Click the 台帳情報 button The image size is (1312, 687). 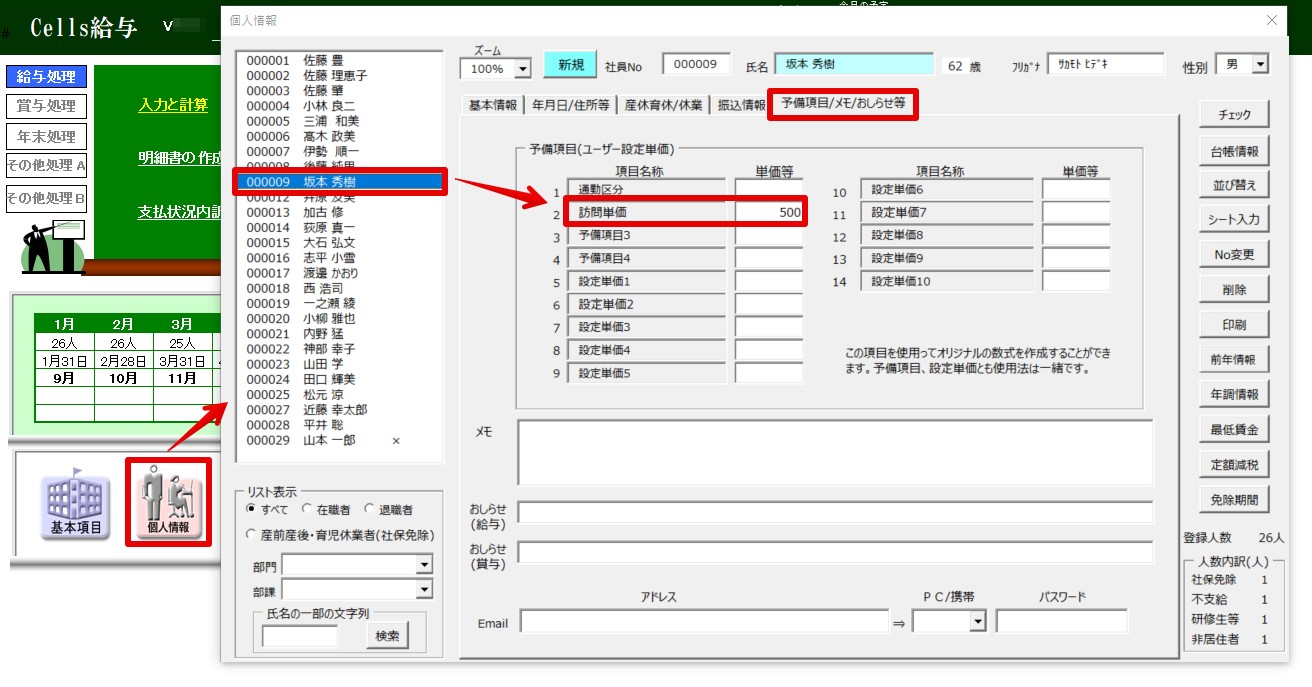click(x=1234, y=151)
